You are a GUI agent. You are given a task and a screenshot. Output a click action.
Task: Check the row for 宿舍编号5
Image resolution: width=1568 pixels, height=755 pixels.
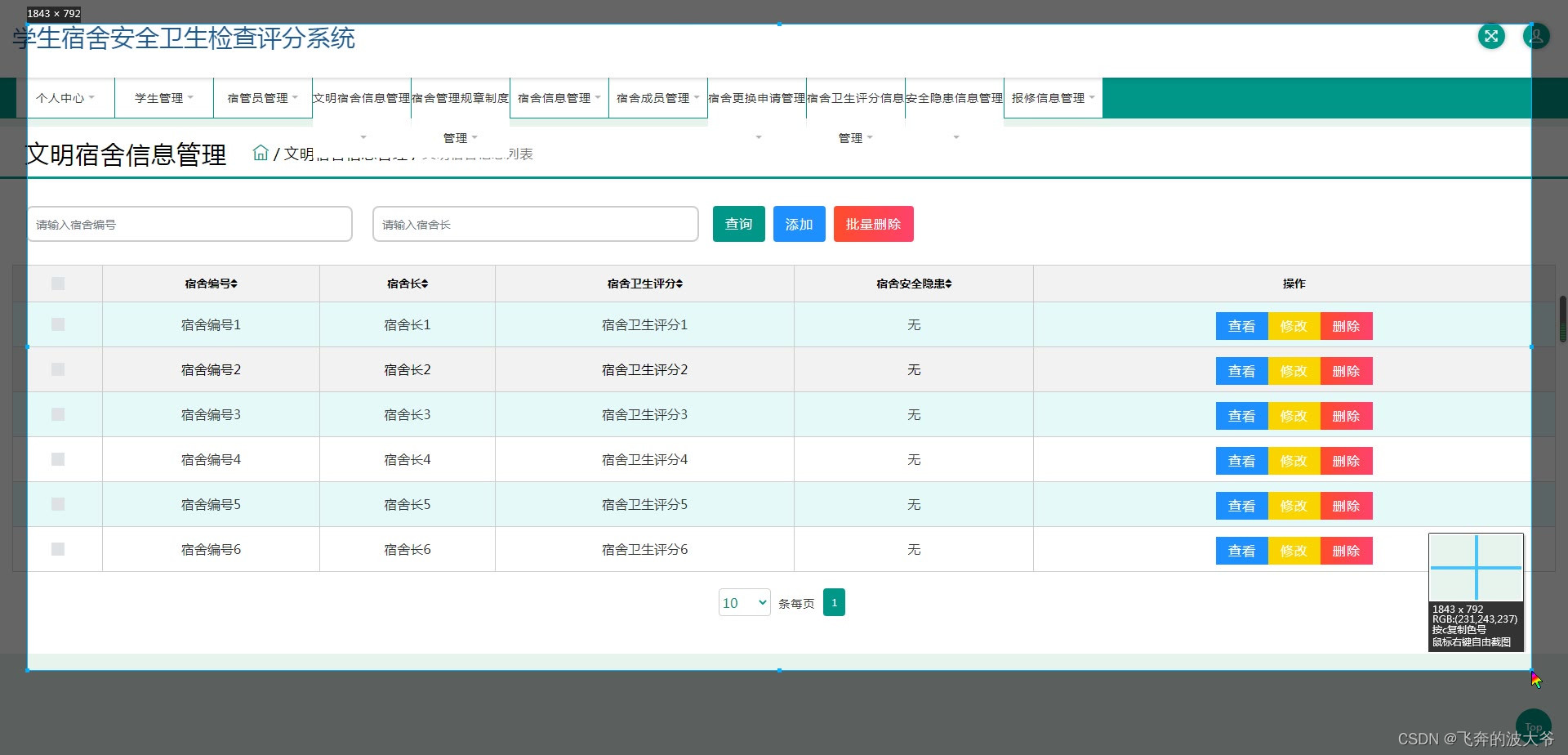(58, 504)
